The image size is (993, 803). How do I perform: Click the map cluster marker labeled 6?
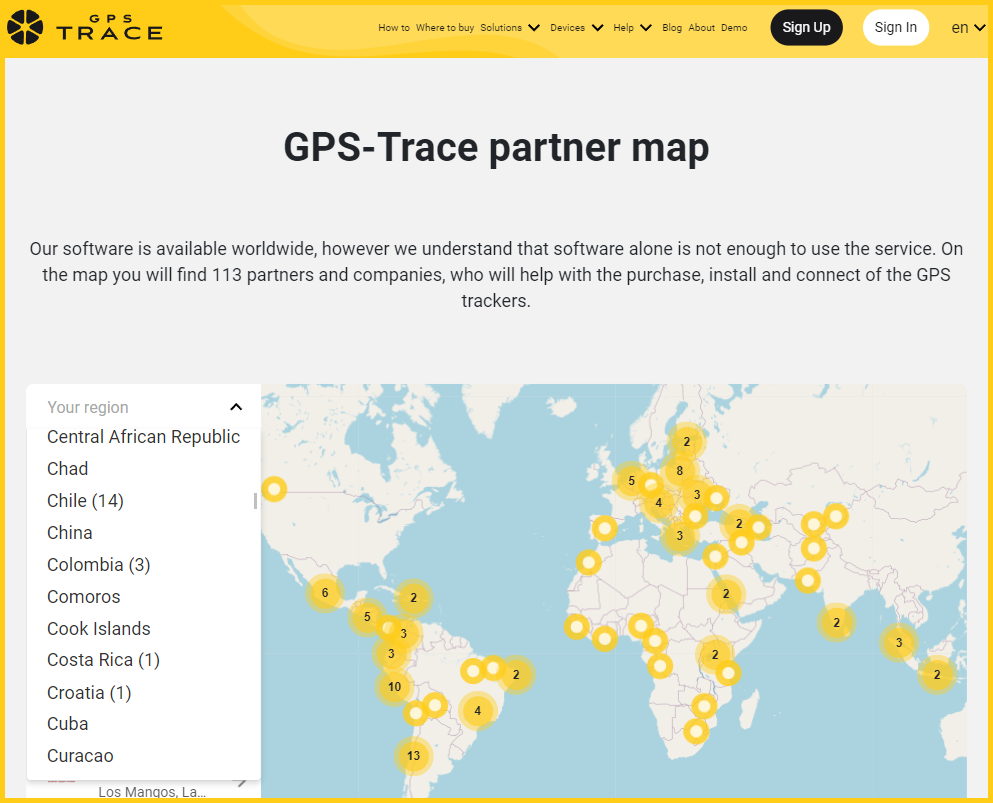tap(324, 593)
